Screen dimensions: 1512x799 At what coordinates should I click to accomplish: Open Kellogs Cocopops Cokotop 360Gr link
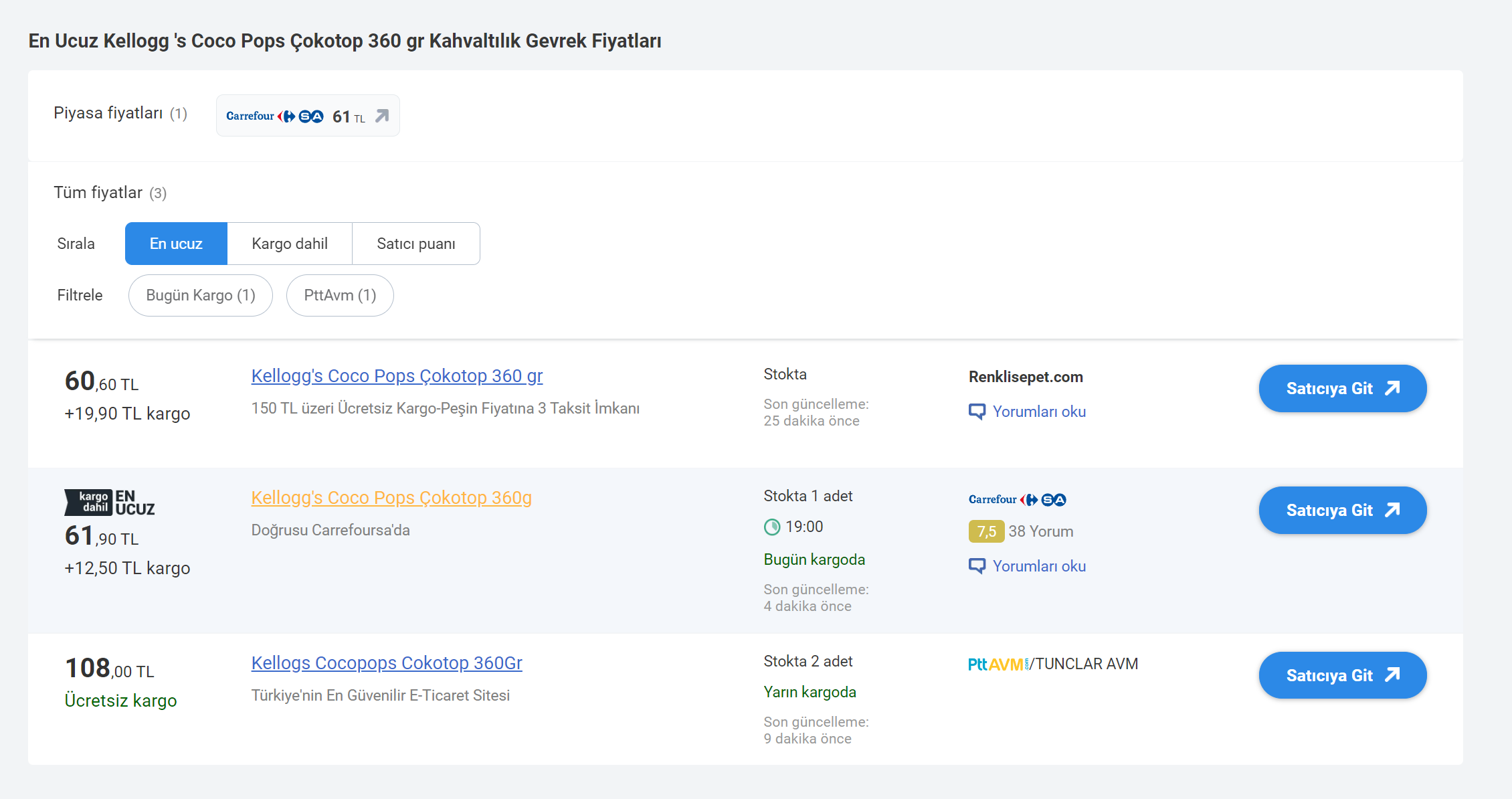(387, 663)
